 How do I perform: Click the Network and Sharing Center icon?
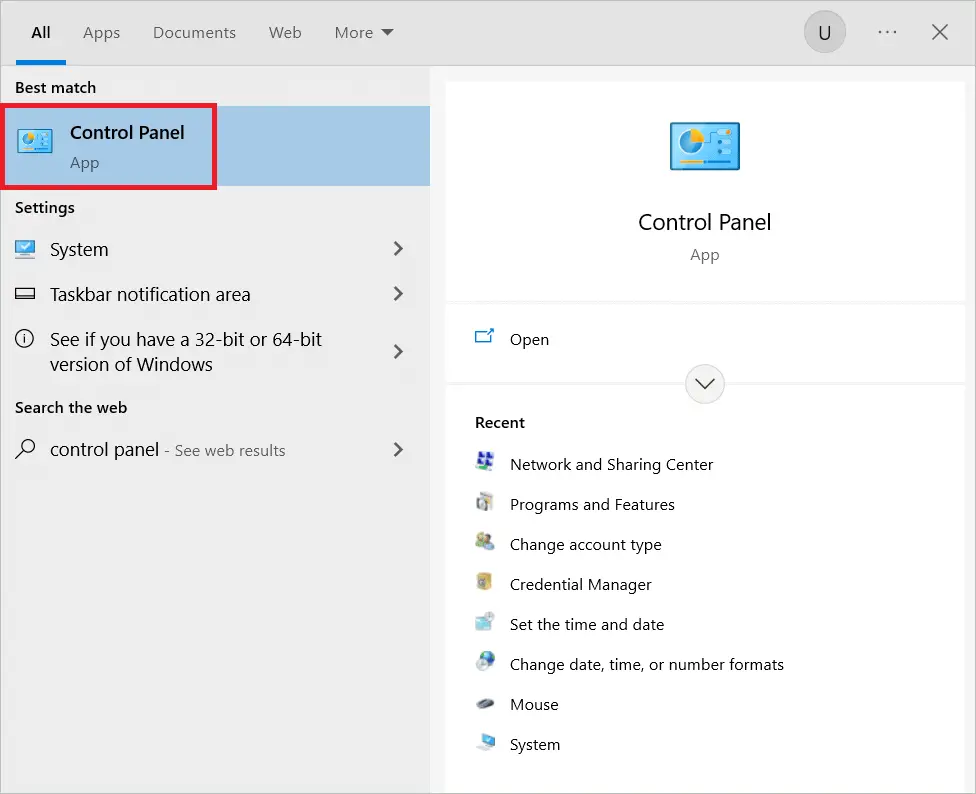click(x=485, y=462)
